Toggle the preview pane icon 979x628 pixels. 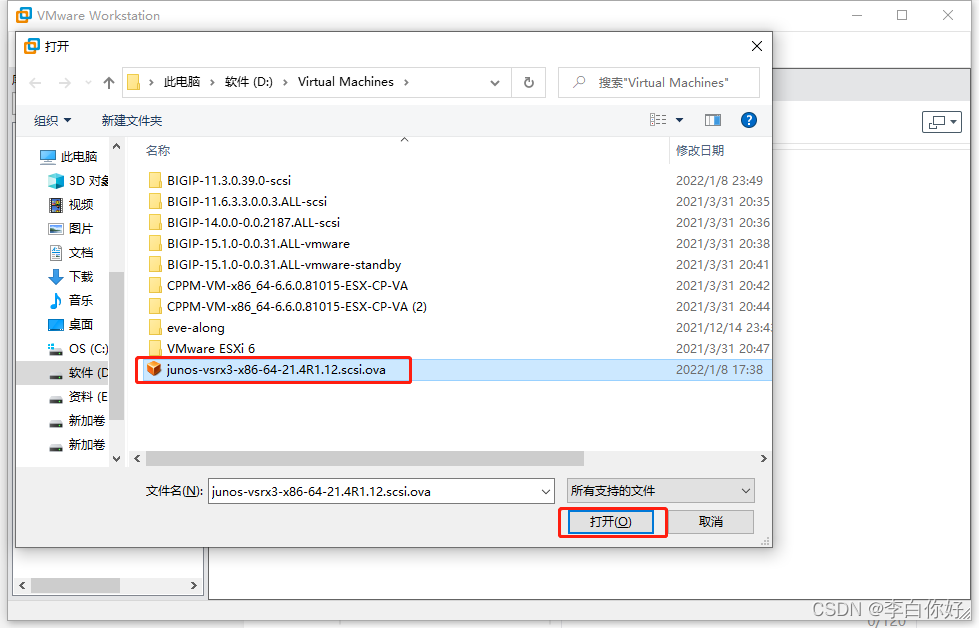point(712,120)
